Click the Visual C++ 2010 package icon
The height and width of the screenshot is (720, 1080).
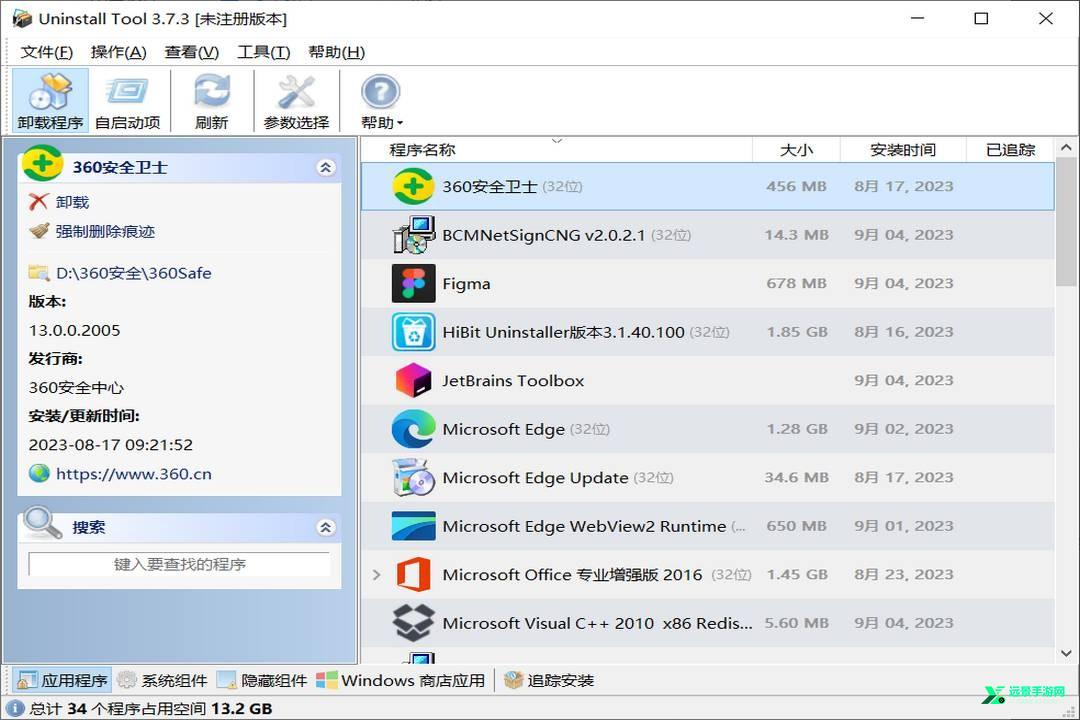pos(413,623)
